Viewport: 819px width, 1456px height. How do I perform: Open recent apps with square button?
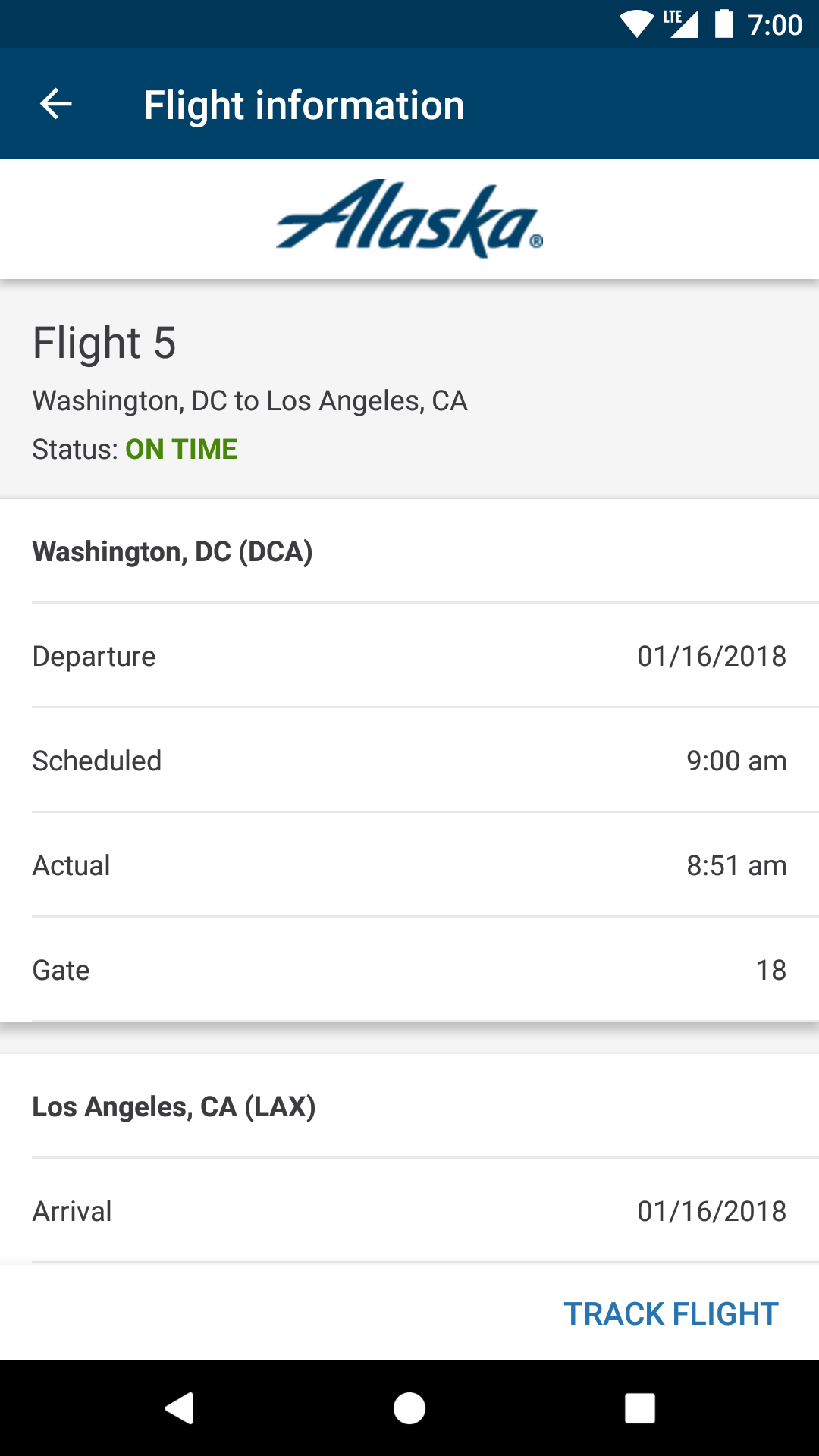[x=639, y=1408]
